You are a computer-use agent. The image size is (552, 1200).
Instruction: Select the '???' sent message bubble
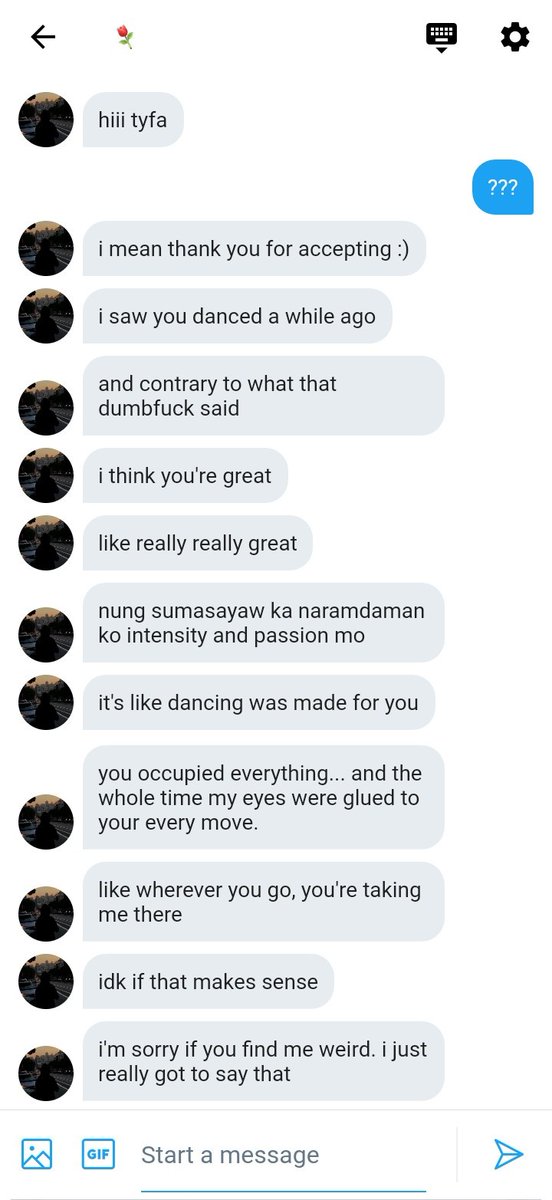coord(503,187)
